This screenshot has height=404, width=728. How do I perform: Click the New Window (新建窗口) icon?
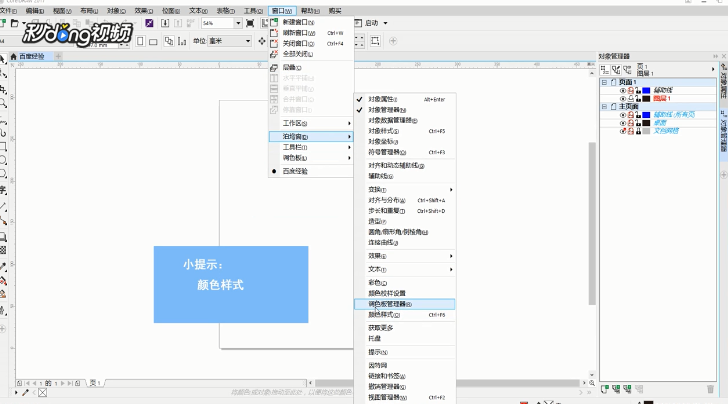point(274,22)
